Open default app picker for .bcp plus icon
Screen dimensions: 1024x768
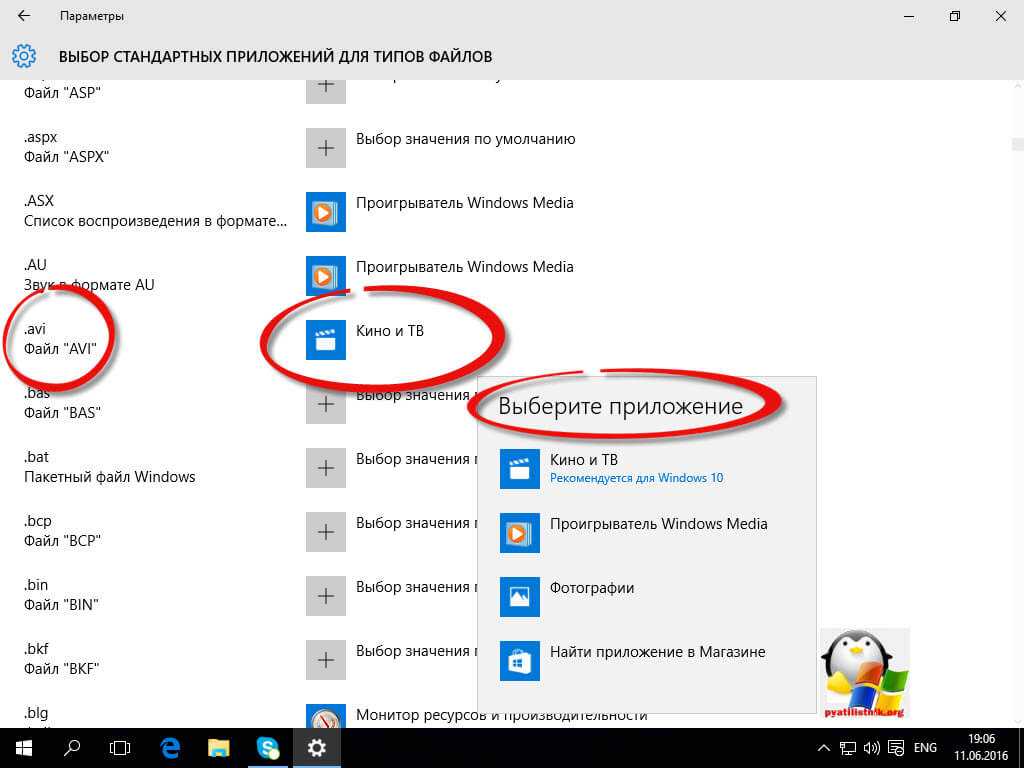(325, 532)
